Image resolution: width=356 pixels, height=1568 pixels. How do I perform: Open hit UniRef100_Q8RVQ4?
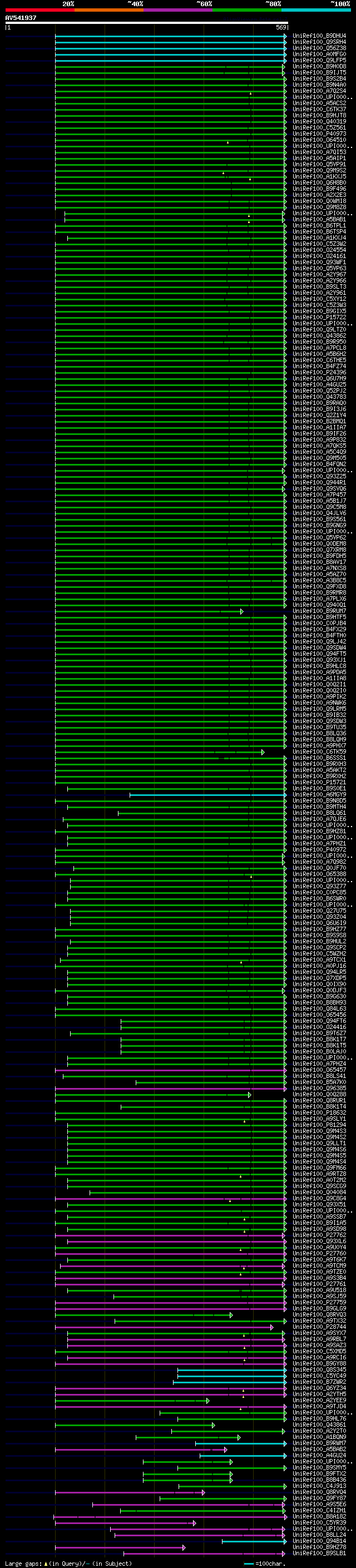(319, 1492)
